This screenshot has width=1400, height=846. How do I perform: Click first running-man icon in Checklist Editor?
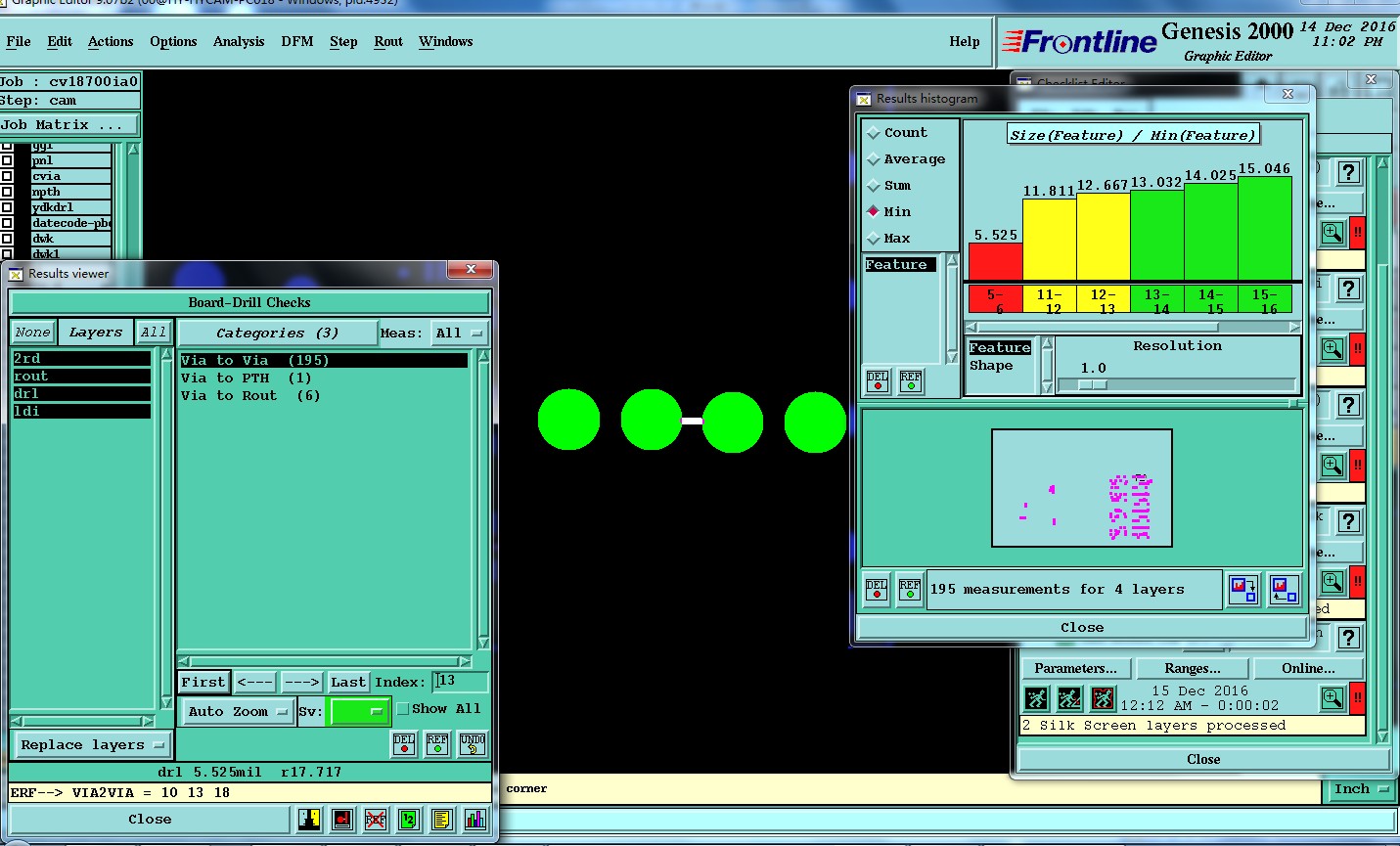pos(1036,698)
